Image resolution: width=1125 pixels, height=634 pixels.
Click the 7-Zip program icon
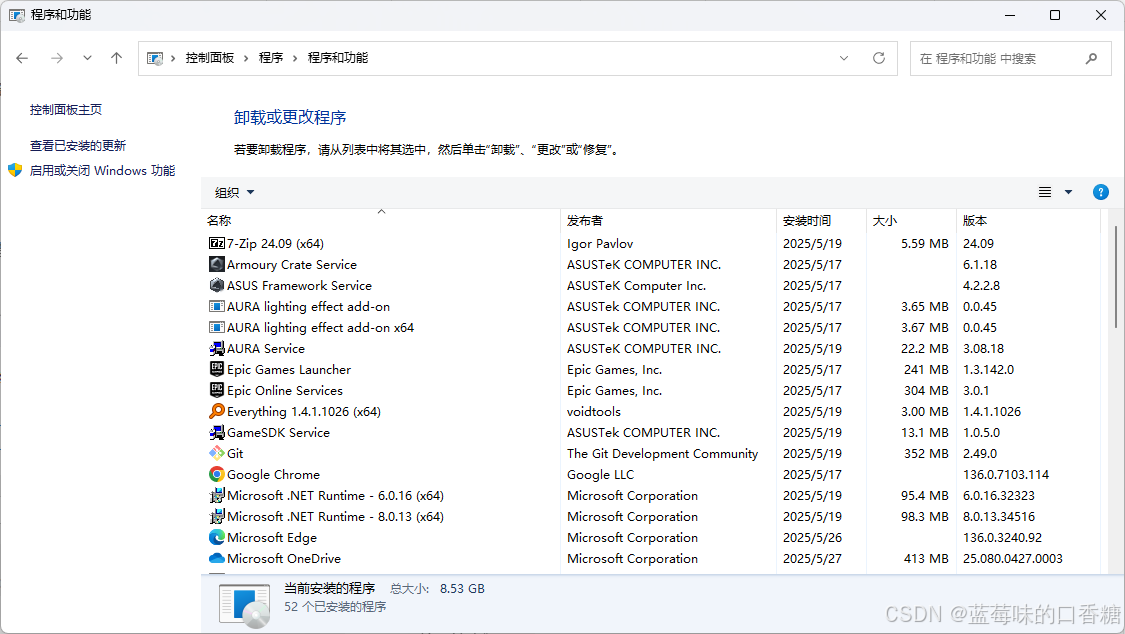[217, 243]
